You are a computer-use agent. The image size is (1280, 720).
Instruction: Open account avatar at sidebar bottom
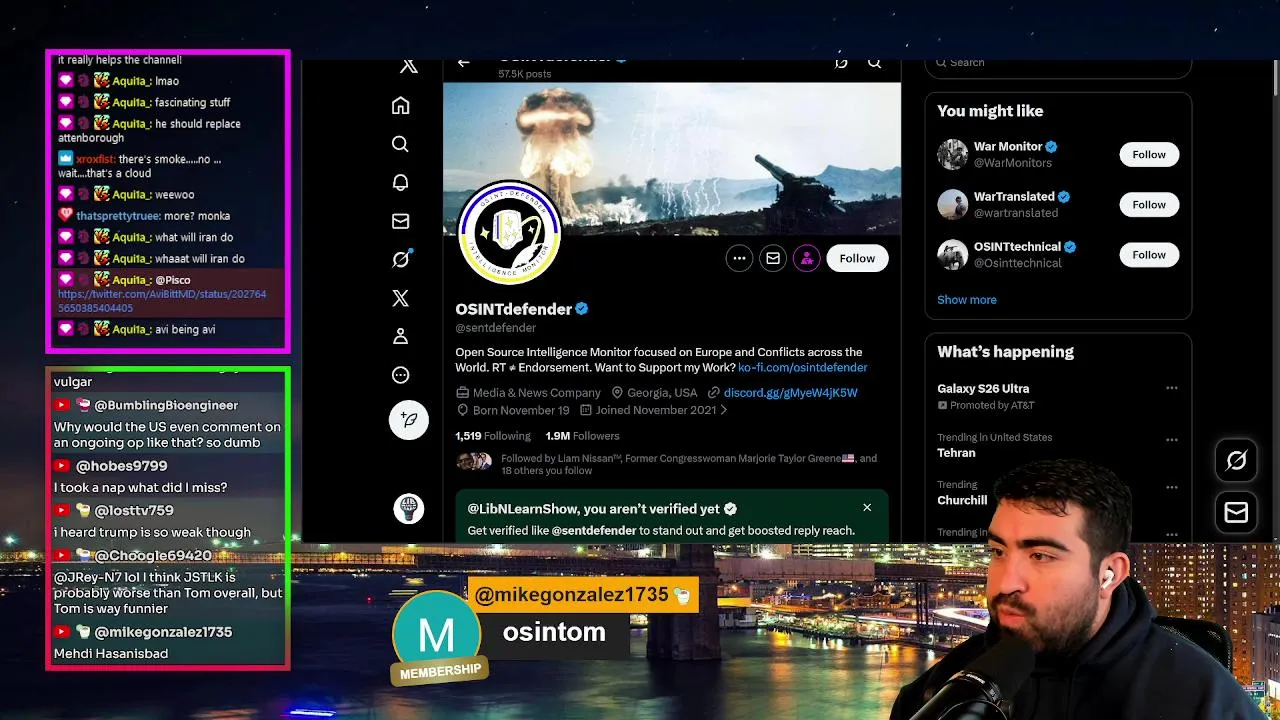click(408, 508)
